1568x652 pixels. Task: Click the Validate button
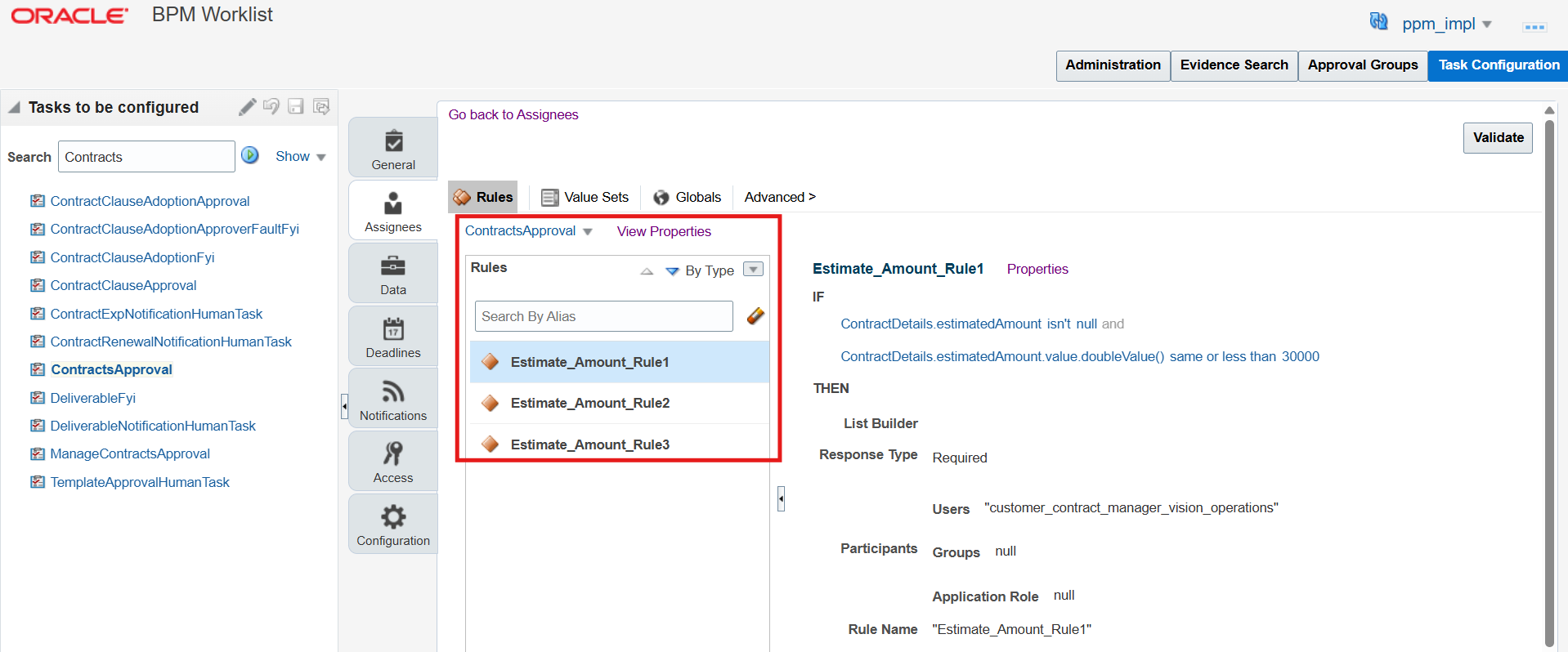(x=1498, y=138)
